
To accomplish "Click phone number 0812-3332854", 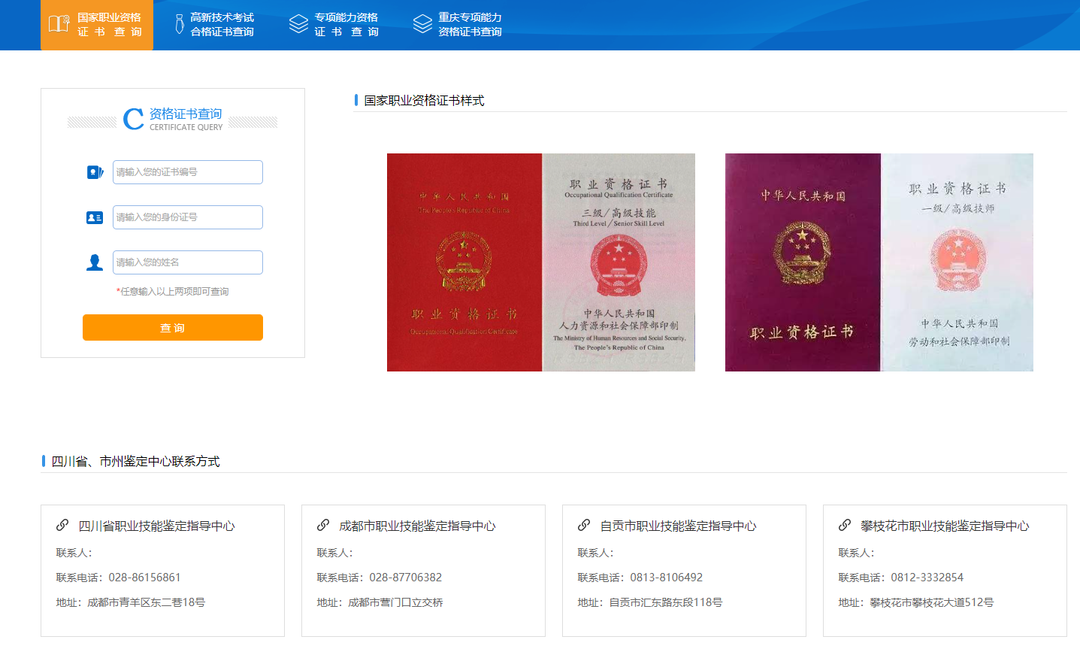I will (x=927, y=577).
